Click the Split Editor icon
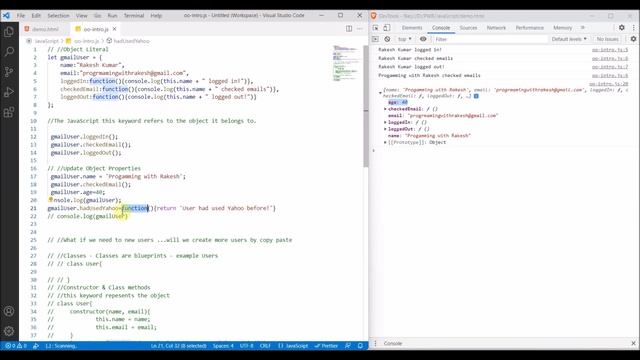This screenshot has height=360, width=640. click(349, 29)
